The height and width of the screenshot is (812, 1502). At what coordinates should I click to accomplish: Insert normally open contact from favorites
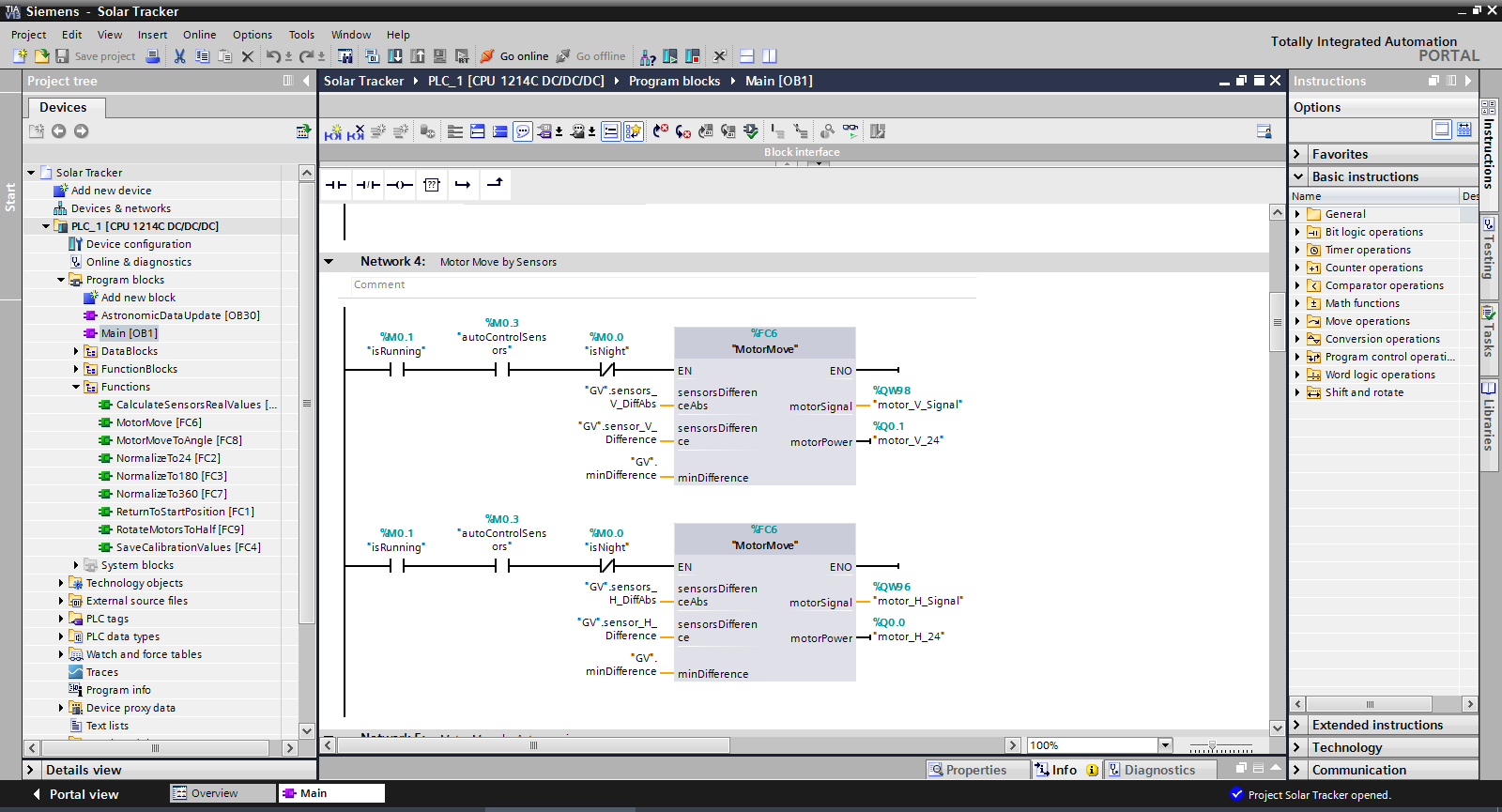(336, 185)
